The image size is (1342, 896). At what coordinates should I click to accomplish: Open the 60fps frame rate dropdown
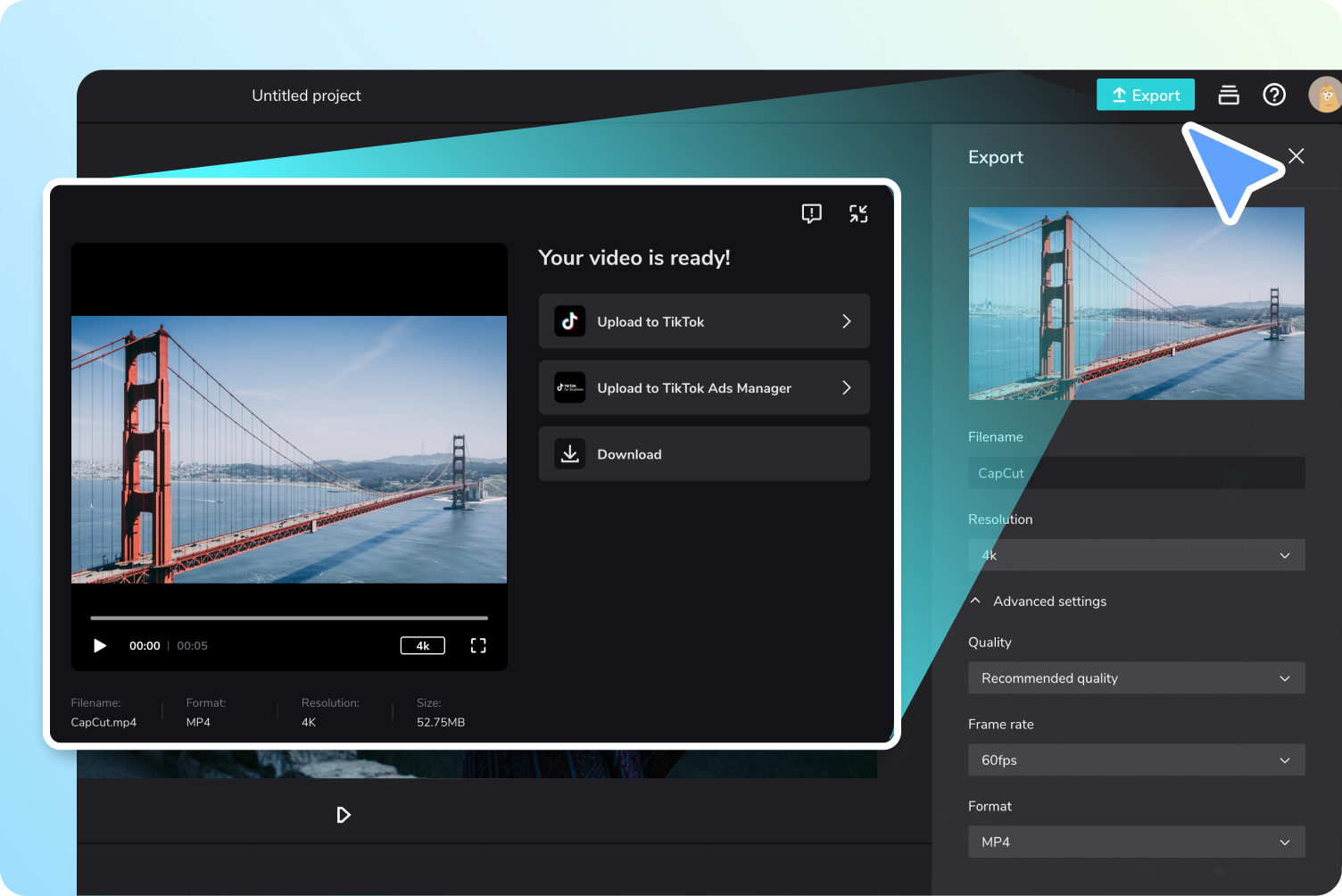(x=1136, y=760)
